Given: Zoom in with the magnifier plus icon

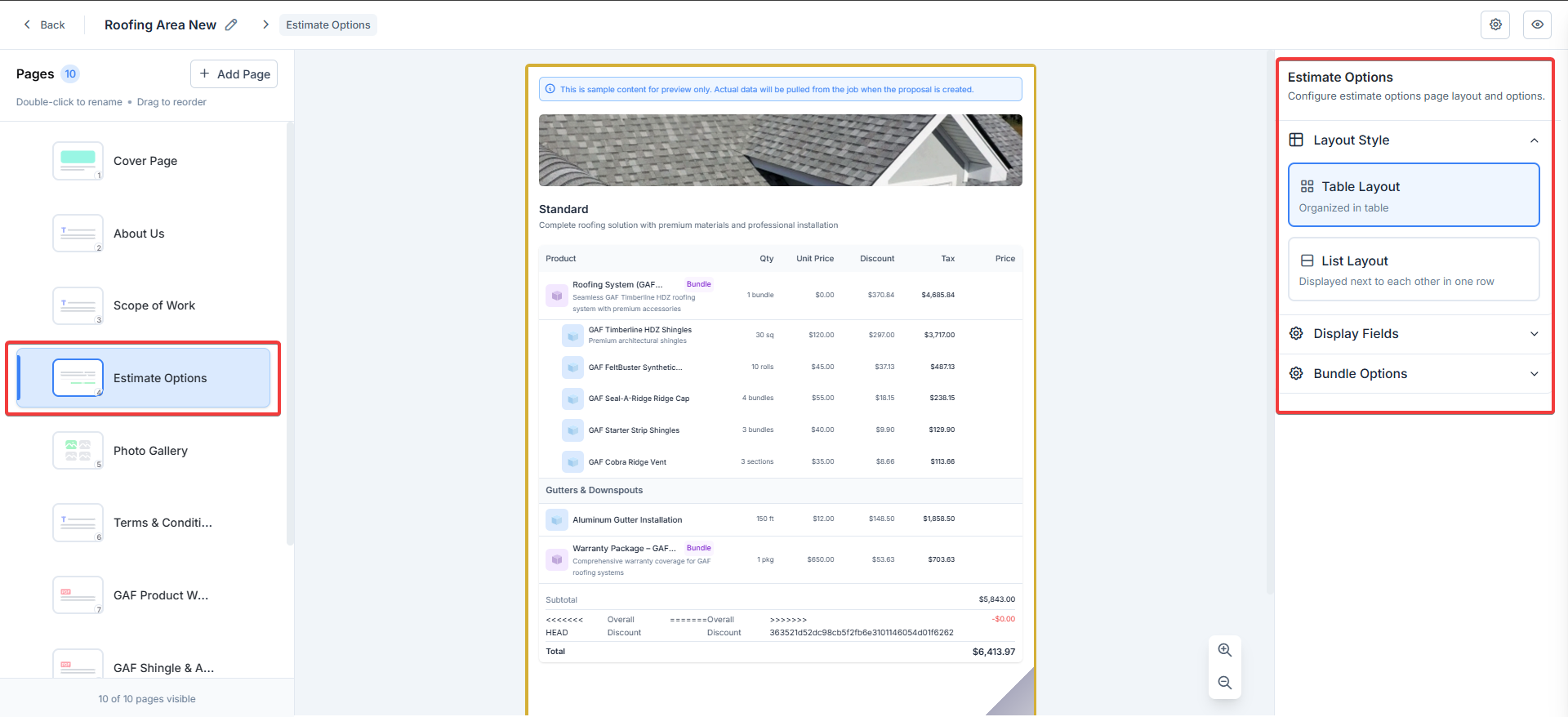Looking at the screenshot, I should pyautogui.click(x=1225, y=650).
